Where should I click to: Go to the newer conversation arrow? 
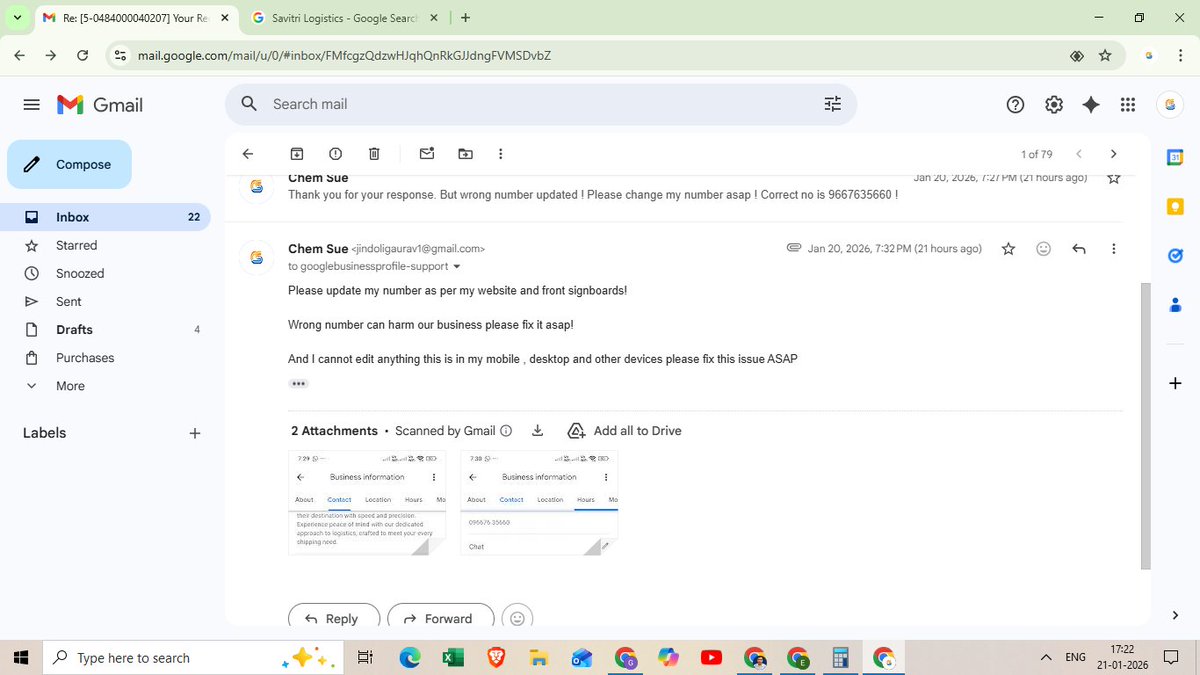(1078, 154)
